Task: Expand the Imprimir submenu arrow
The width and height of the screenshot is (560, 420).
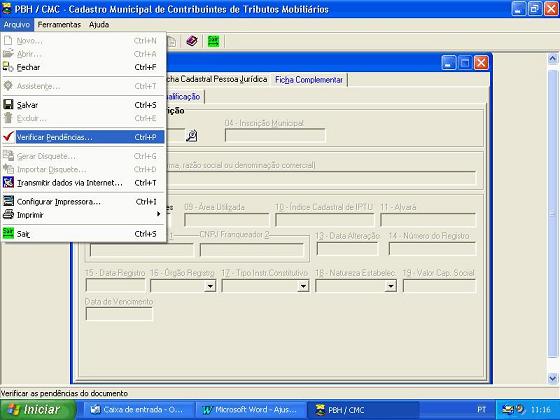Action: [159, 214]
